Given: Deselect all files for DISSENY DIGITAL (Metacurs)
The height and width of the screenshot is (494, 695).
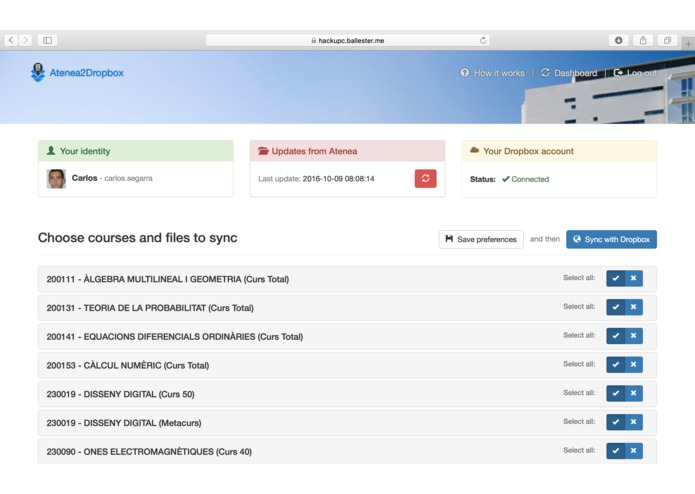Looking at the screenshot, I should coord(633,422).
